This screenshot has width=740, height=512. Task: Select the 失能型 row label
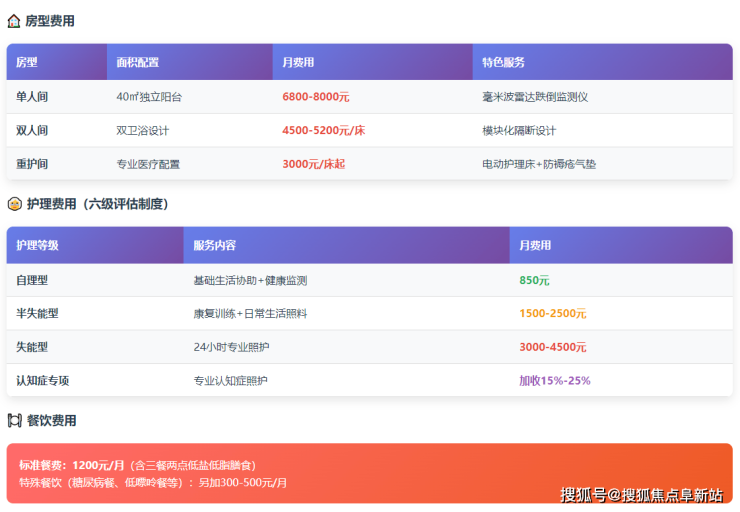[x=32, y=347]
